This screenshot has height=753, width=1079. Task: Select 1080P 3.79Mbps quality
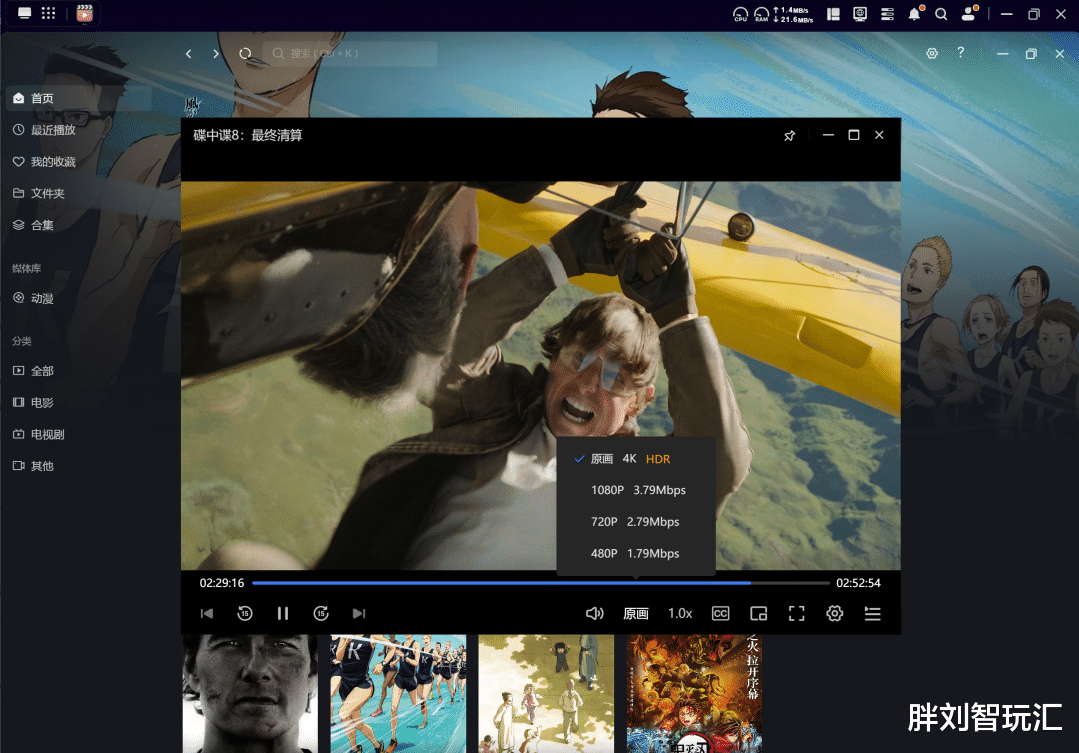[x=638, y=490]
